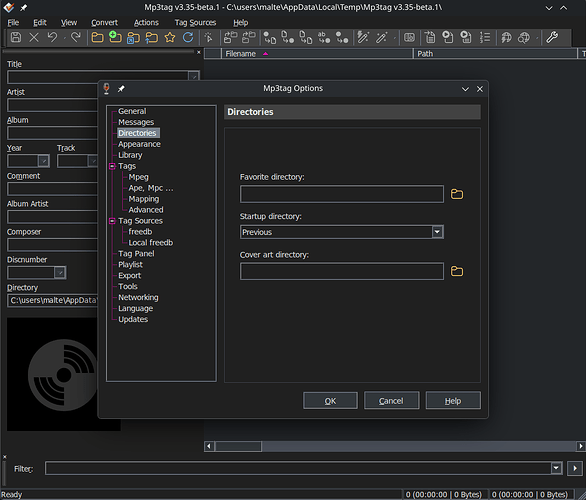
Task: Open the View menu
Action: coord(69,23)
